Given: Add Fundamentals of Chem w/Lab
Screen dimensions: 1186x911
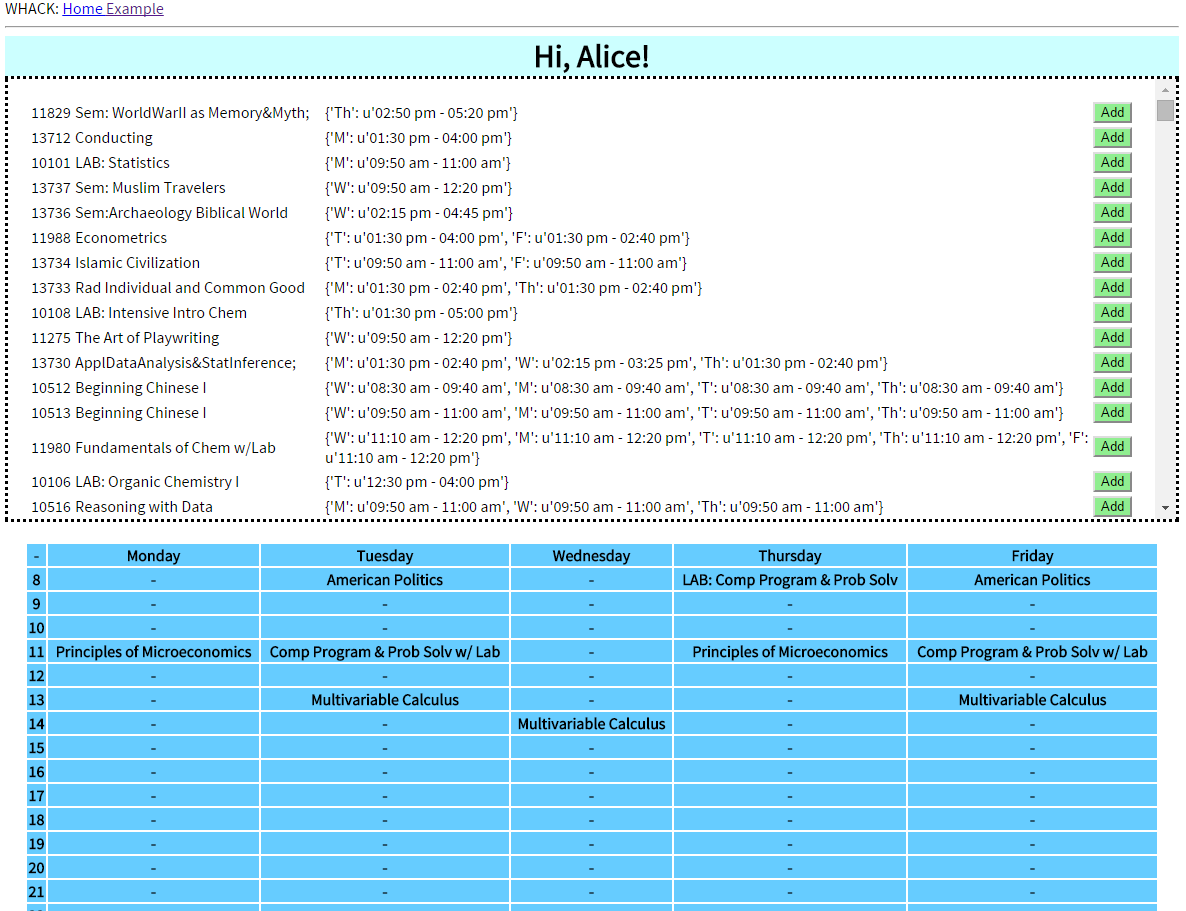Looking at the screenshot, I should coord(1112,446).
